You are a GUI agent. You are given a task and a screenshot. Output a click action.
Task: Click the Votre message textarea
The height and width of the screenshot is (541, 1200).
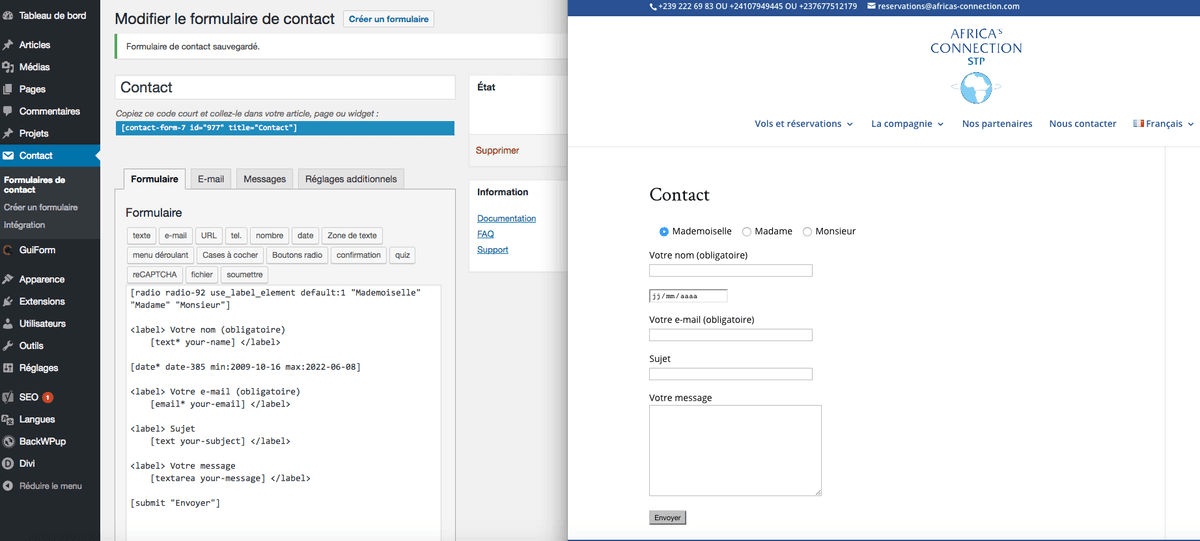click(735, 450)
